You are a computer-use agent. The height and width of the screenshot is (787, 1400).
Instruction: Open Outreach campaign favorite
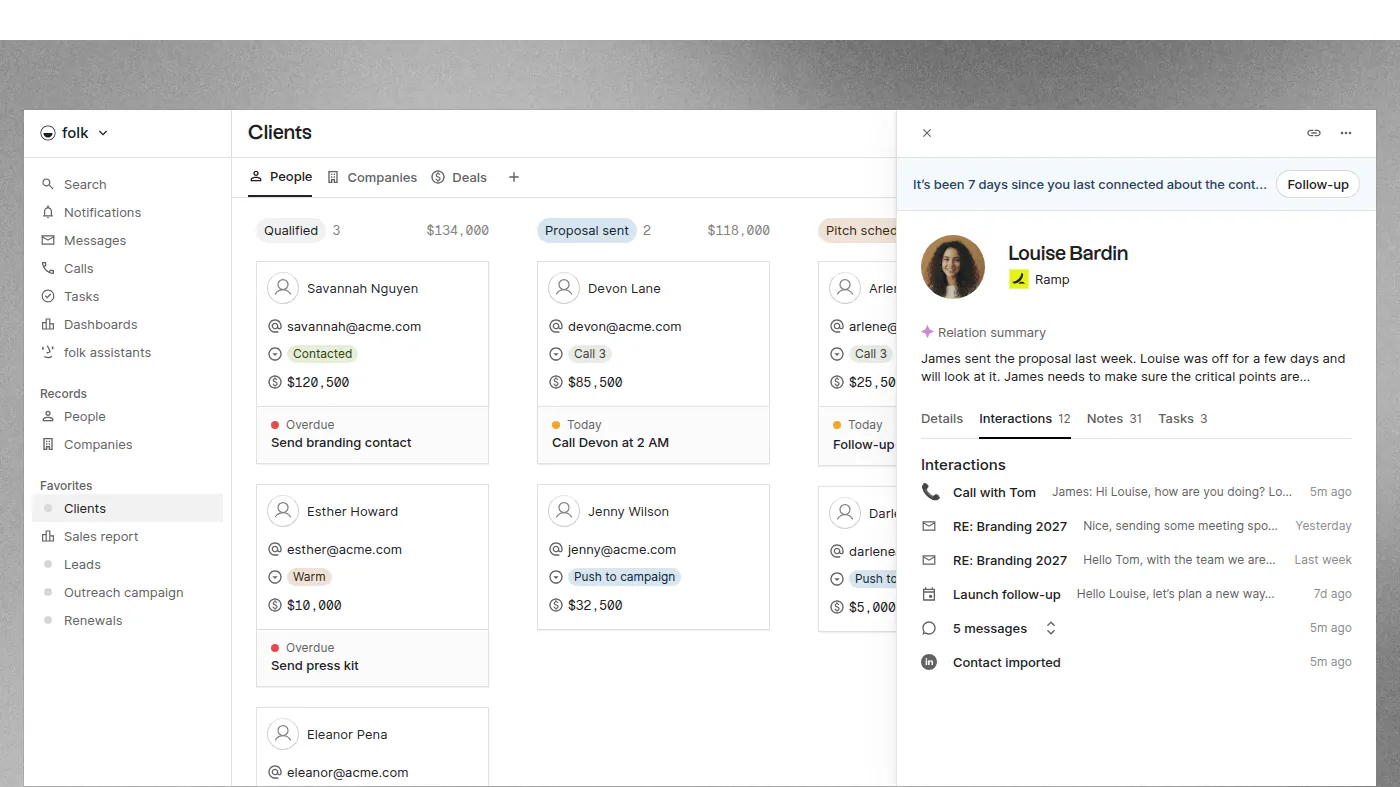pyautogui.click(x=127, y=592)
